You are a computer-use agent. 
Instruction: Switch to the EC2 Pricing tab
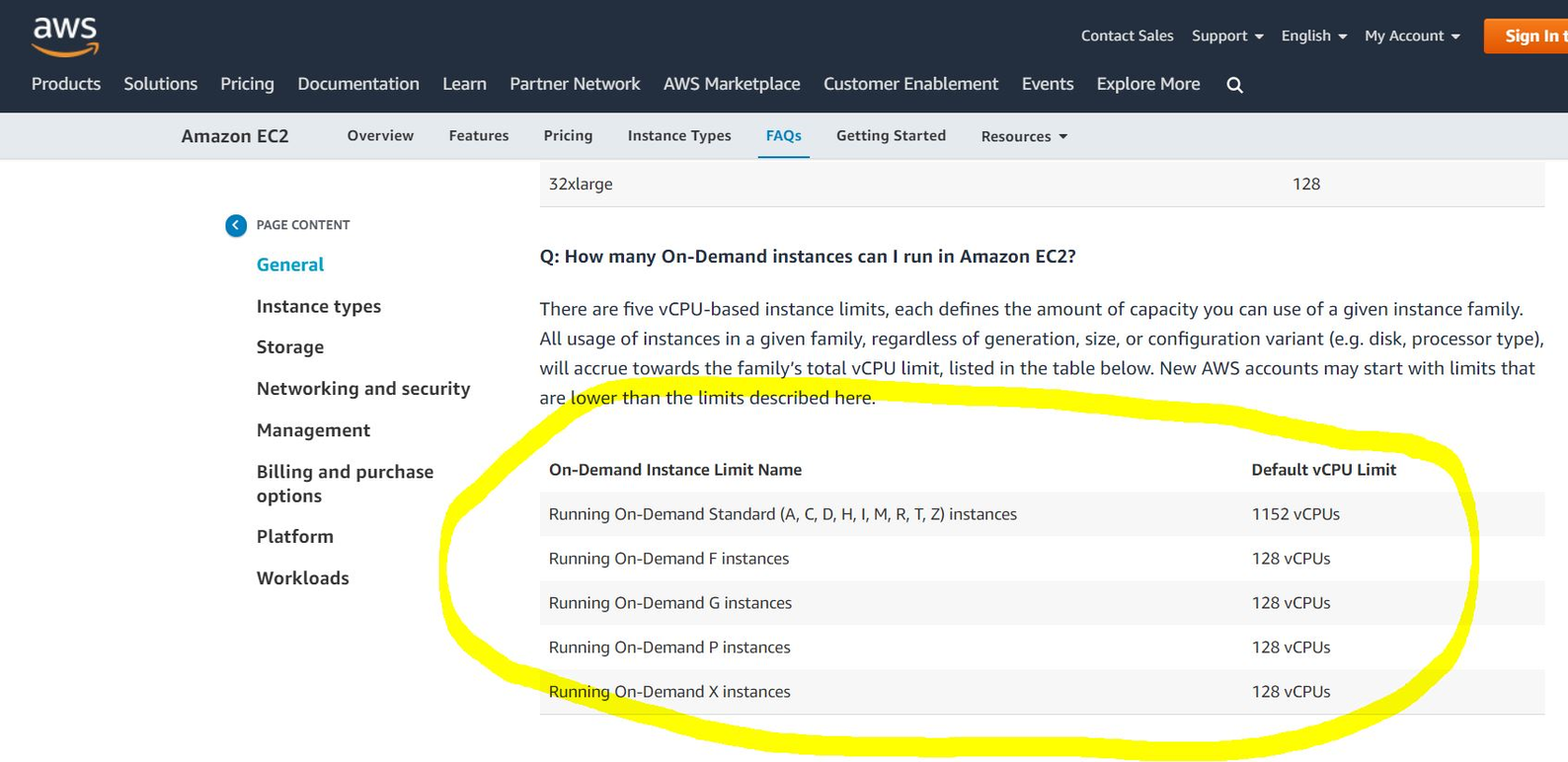tap(568, 135)
